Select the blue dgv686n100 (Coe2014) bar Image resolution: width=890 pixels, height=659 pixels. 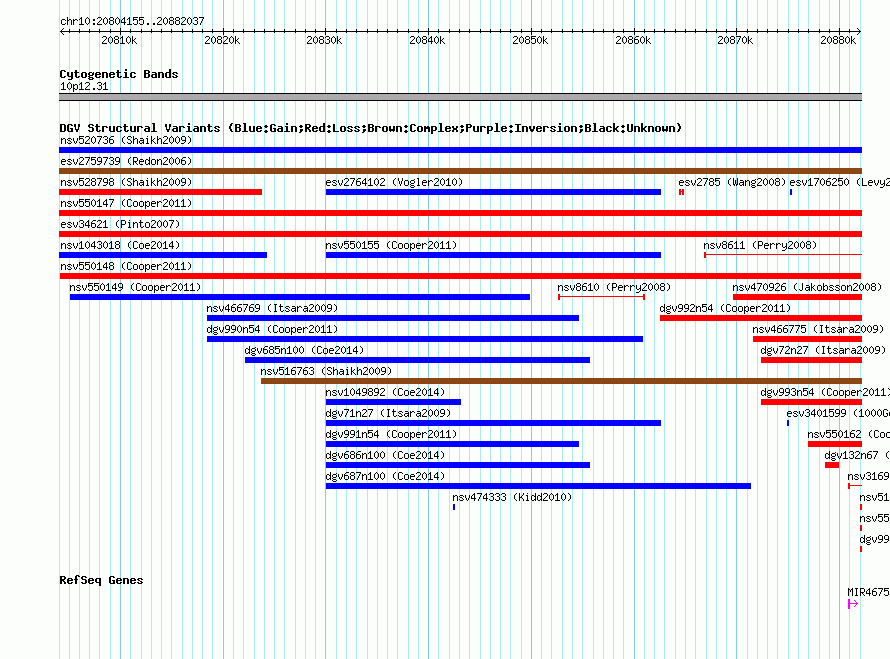click(x=458, y=465)
